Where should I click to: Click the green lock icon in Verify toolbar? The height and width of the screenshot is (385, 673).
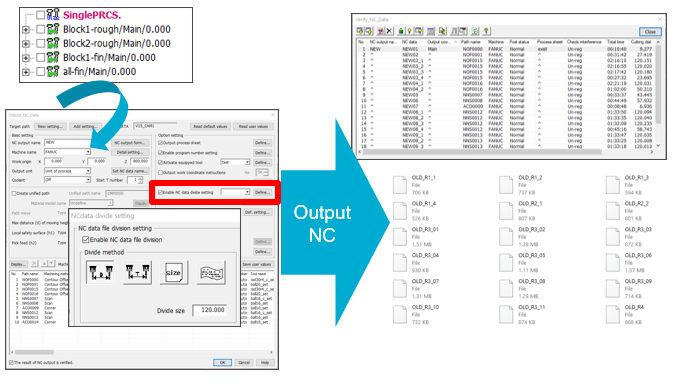(x=401, y=31)
